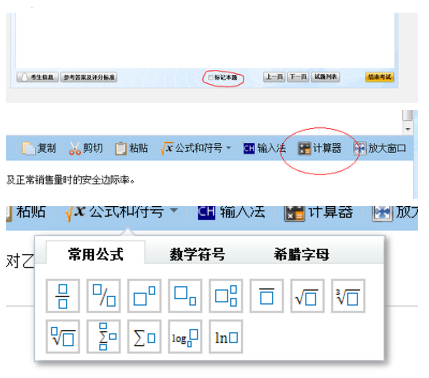Click the scrollbar down arrow
The width and height of the screenshot is (429, 378).
408,129
